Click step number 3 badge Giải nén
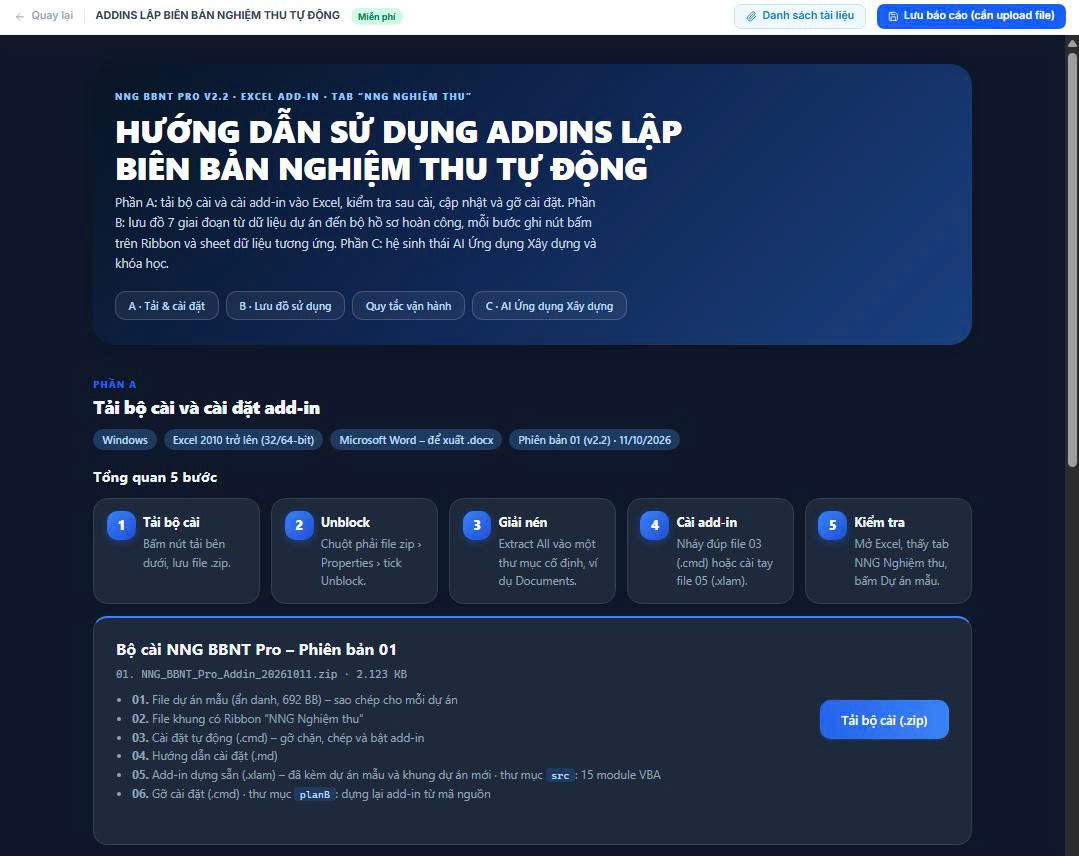 point(477,525)
